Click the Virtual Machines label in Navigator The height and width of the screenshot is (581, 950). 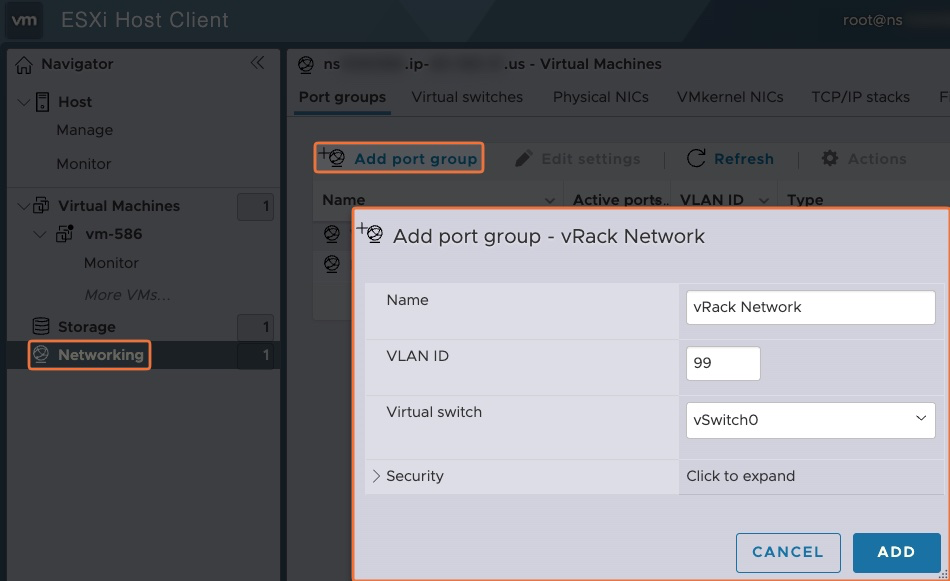click(x=119, y=206)
